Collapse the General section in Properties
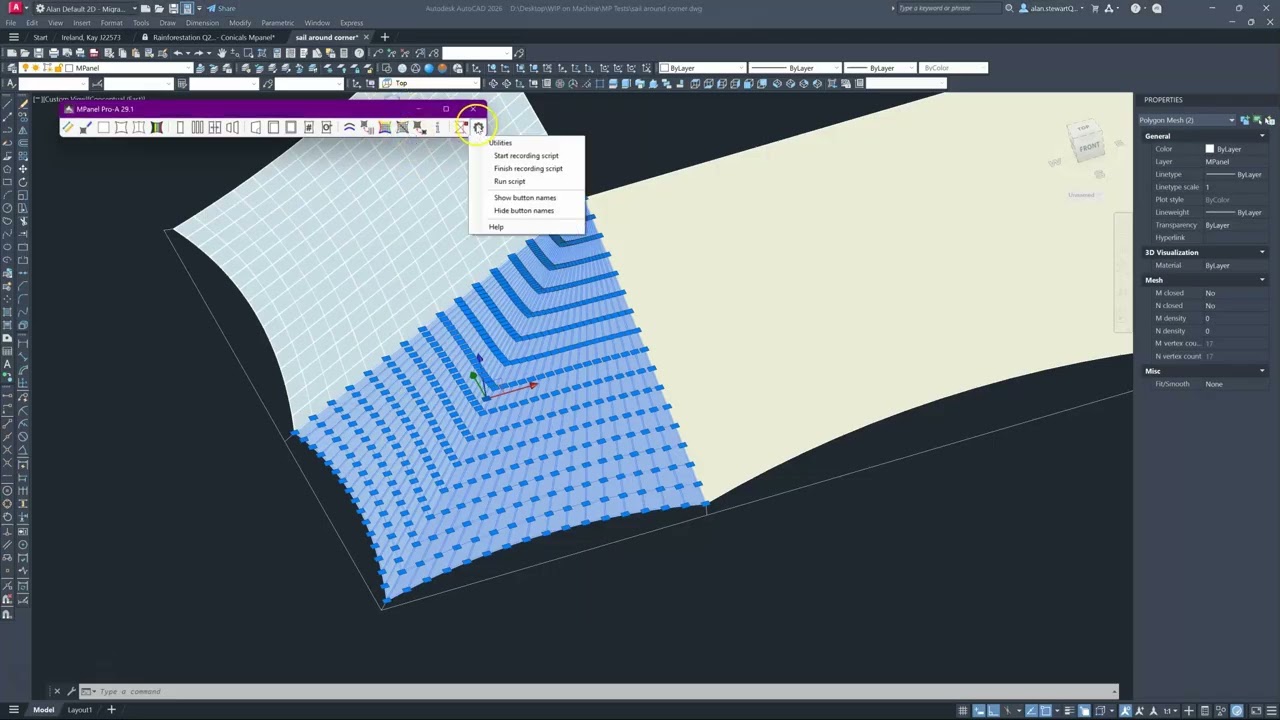Screen dimensions: 1280x720 pyautogui.click(x=1262, y=136)
